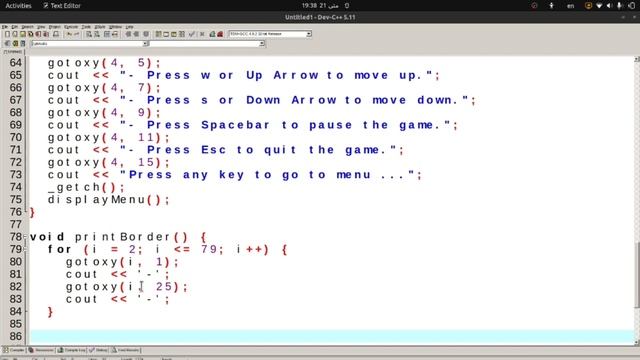Image resolution: width=640 pixels, height=360 pixels.
Task: Click the Insert icon on second toolbar row
Action: tap(7, 43)
